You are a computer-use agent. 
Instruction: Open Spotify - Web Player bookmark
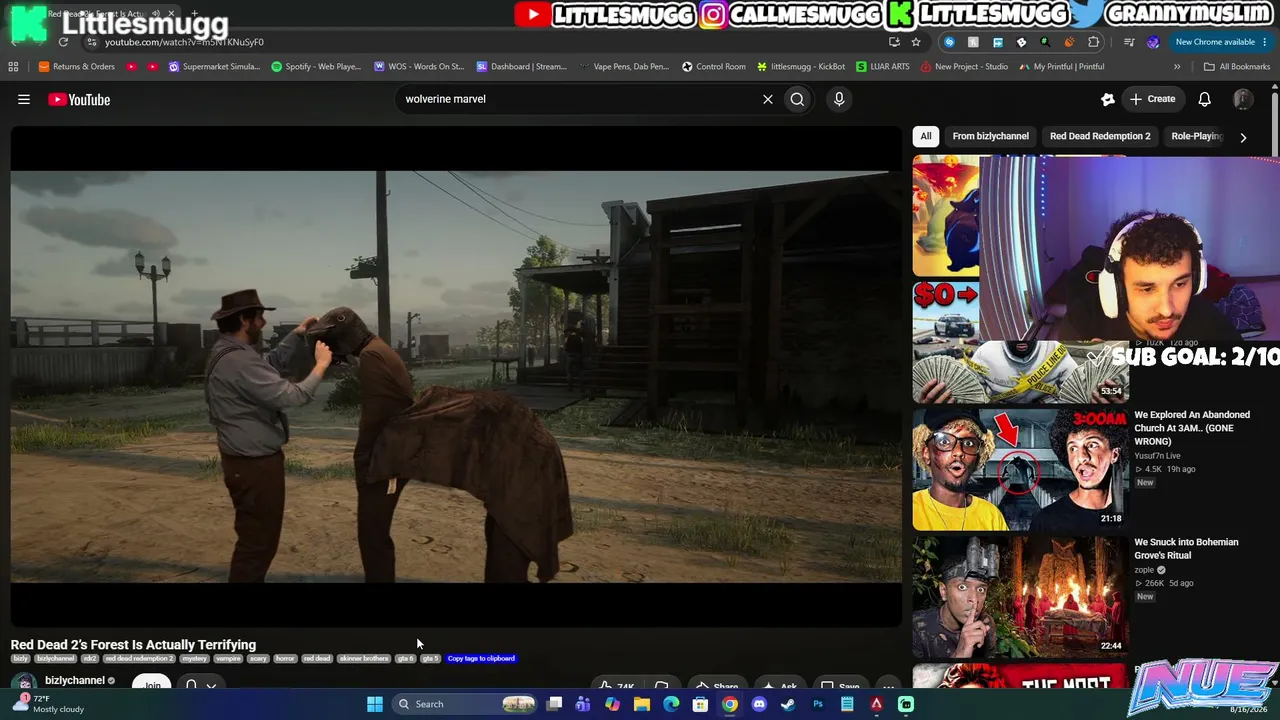316,66
